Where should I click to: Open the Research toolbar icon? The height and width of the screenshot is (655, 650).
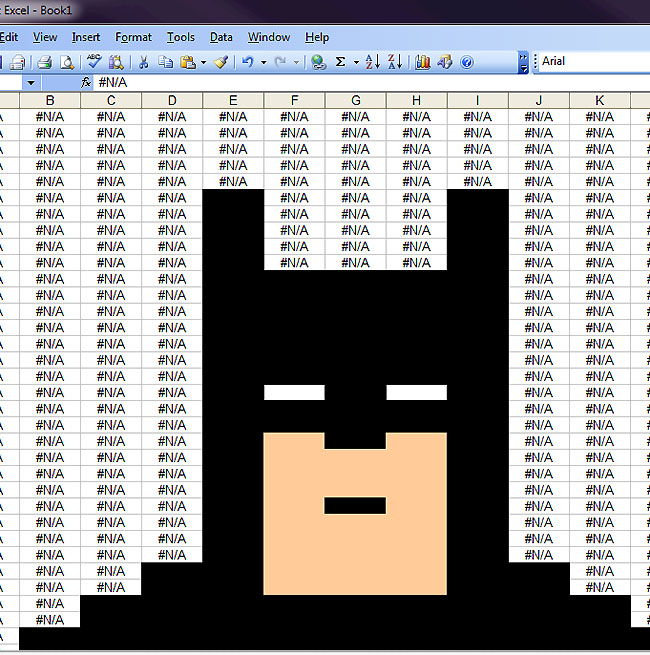pos(116,63)
